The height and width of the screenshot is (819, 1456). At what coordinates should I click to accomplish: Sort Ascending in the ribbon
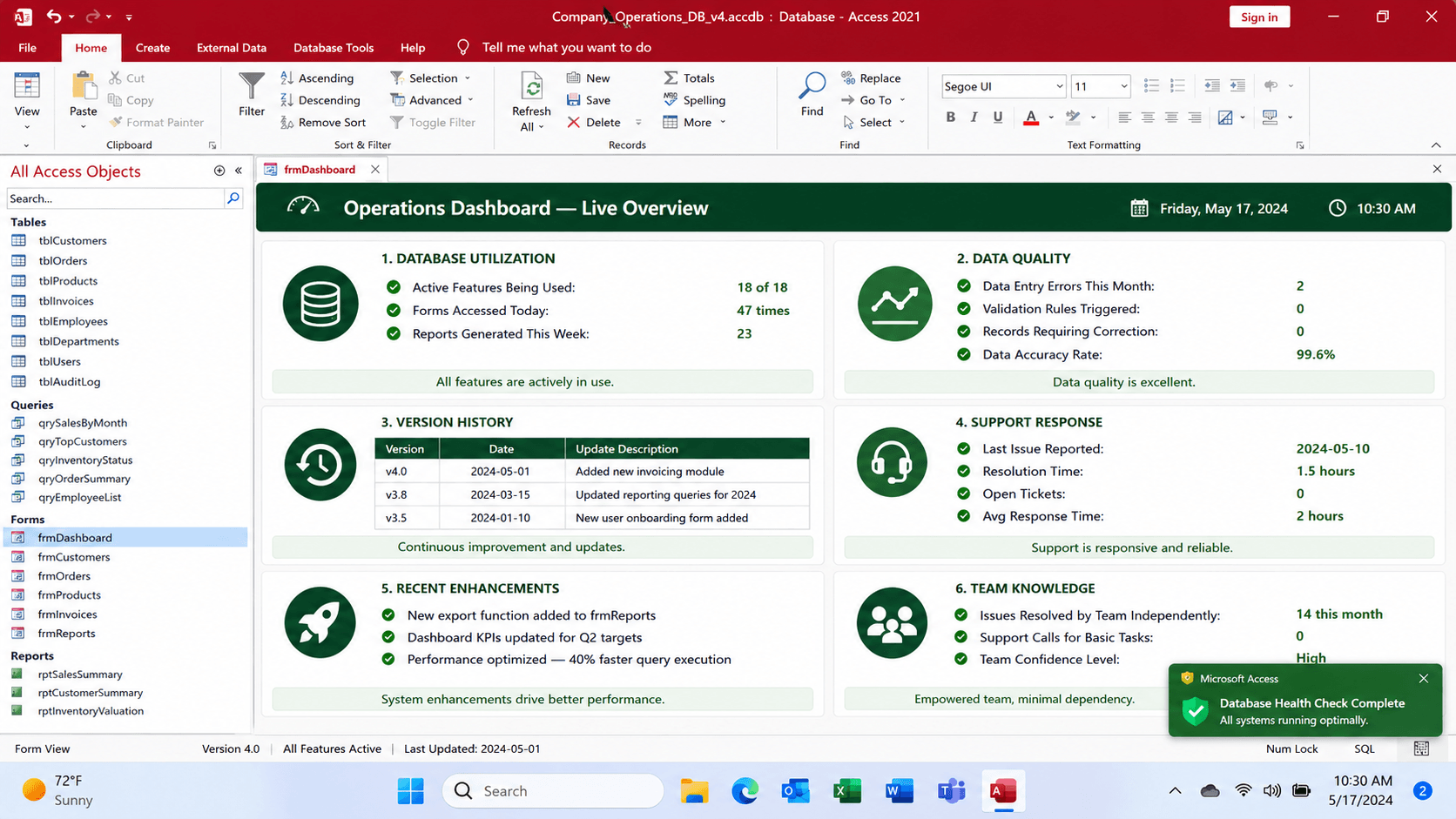click(x=318, y=77)
